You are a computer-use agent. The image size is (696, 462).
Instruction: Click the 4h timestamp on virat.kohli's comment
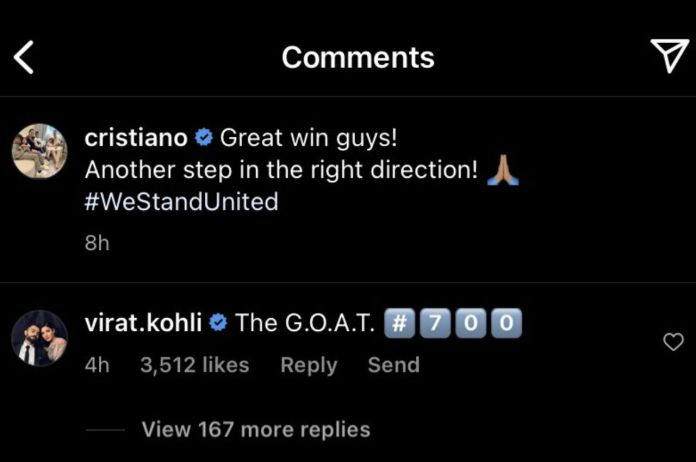pos(97,365)
